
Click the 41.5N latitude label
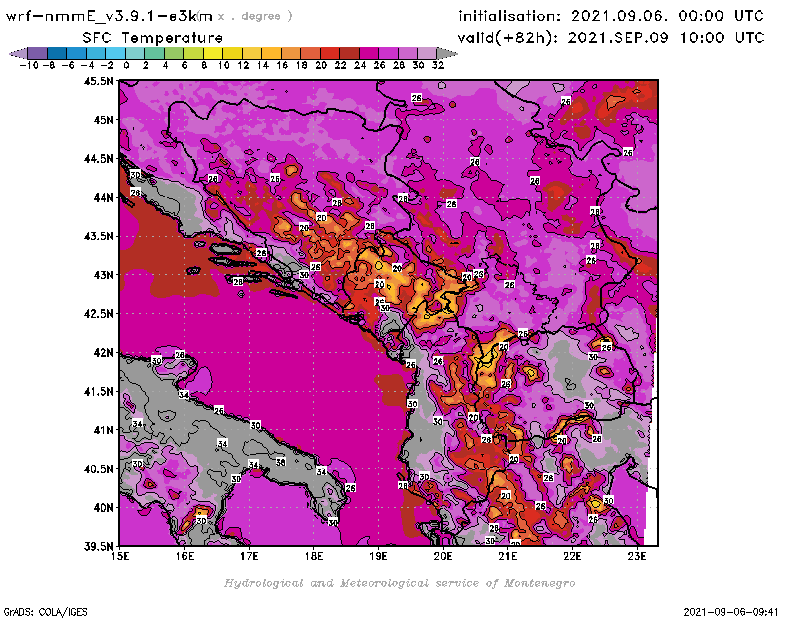98,391
